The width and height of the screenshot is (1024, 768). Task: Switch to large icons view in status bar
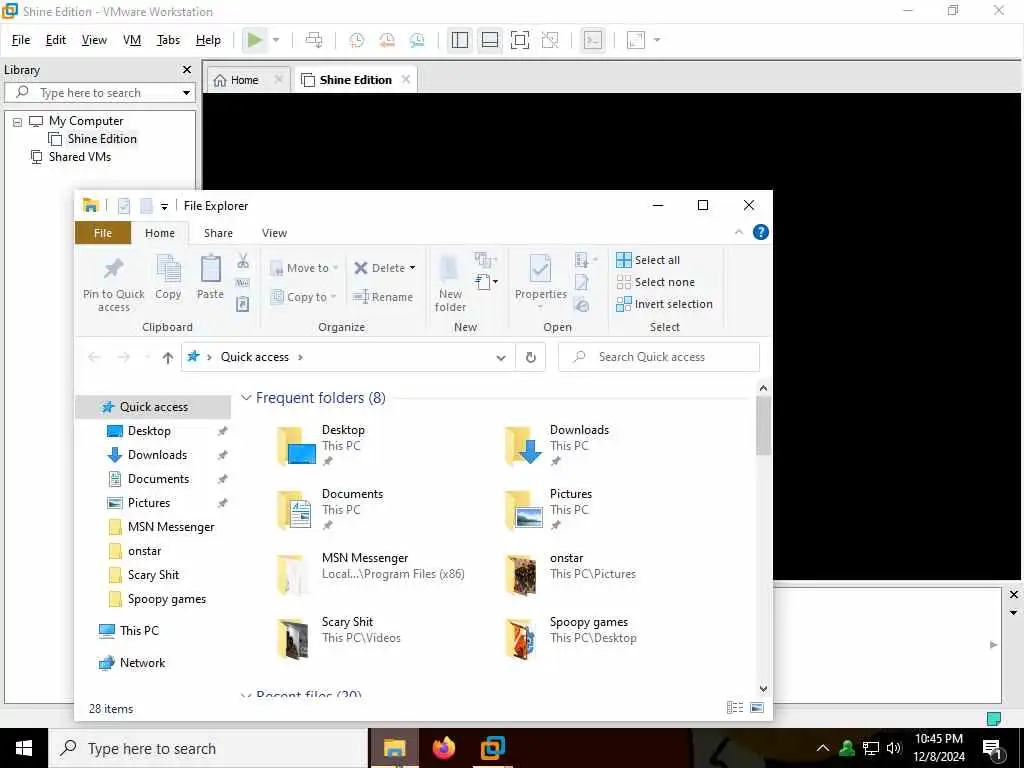pos(757,707)
